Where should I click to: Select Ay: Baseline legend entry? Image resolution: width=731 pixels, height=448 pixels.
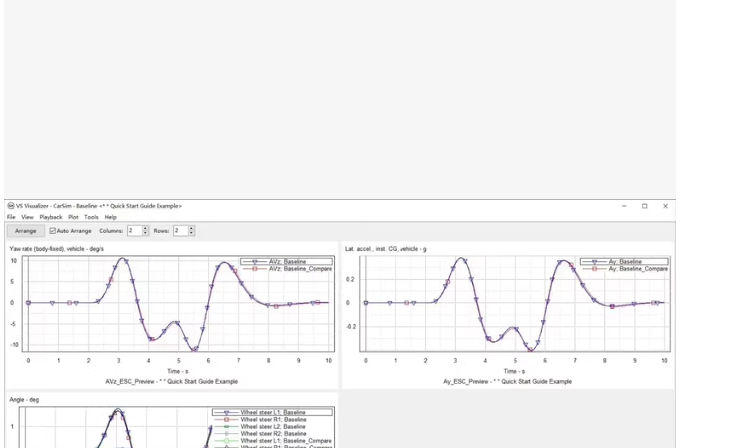[624, 262]
